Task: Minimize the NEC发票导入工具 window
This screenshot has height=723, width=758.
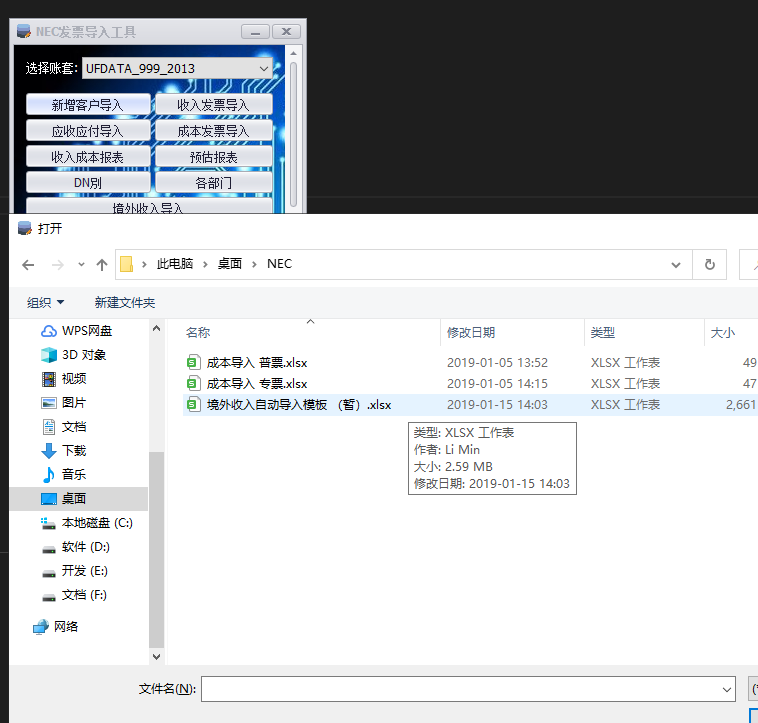Action: click(255, 32)
